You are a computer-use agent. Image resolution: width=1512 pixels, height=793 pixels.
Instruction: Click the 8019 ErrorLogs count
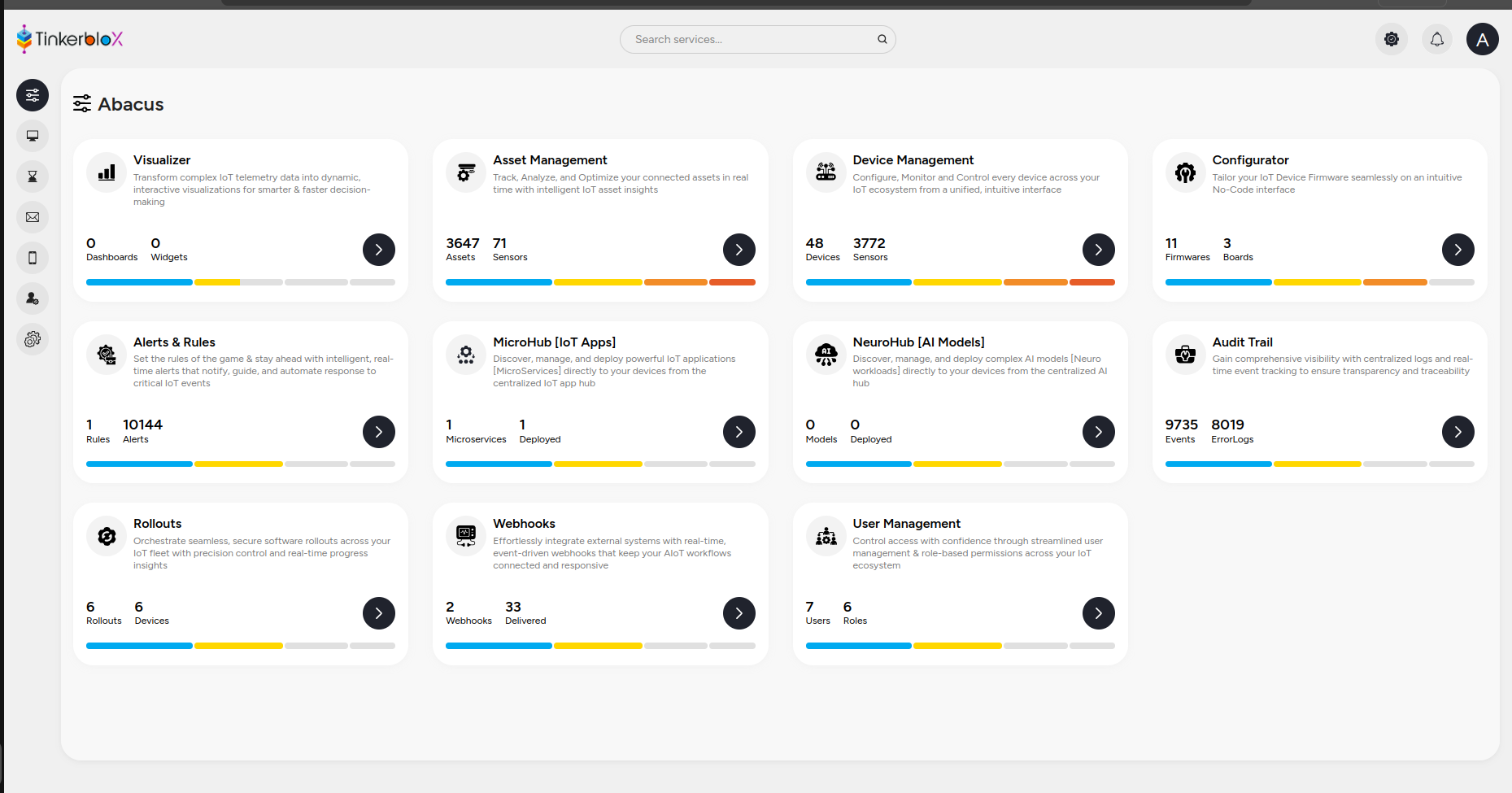coord(1232,431)
